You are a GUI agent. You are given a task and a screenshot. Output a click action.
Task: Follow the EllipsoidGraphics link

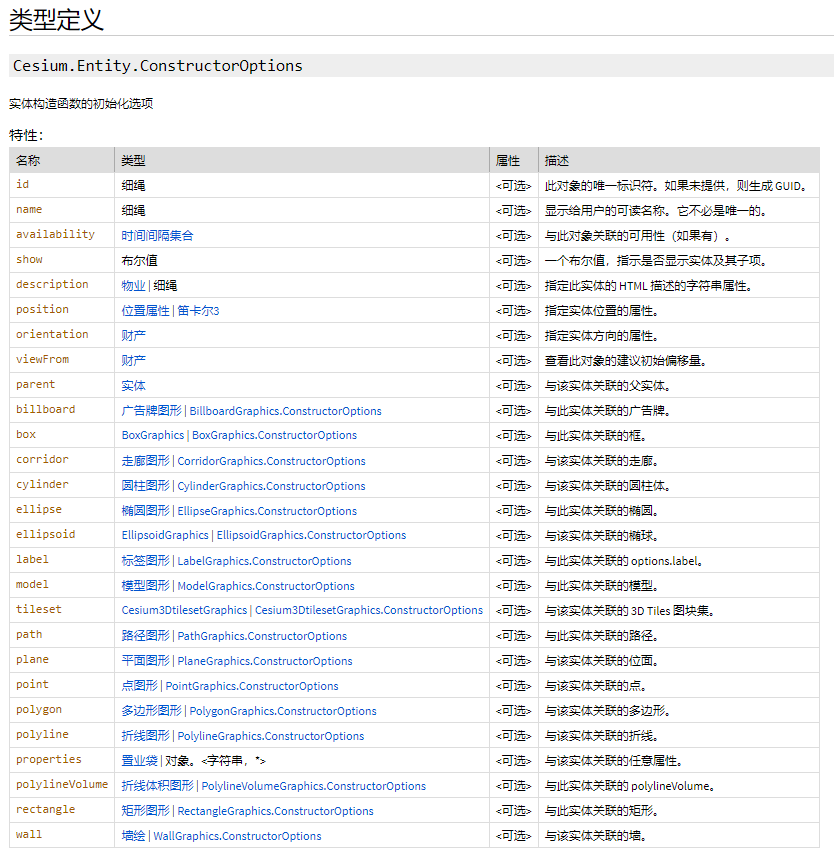click(163, 535)
